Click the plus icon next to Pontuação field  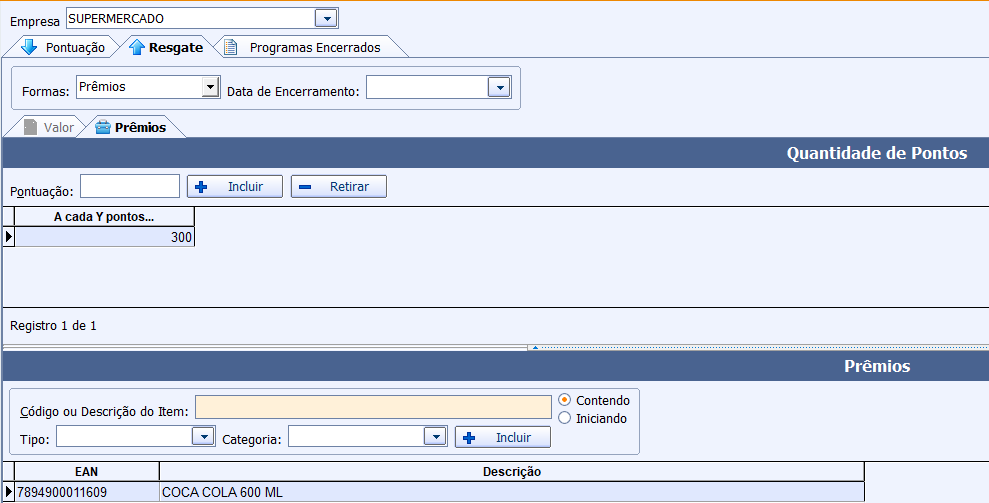click(200, 187)
